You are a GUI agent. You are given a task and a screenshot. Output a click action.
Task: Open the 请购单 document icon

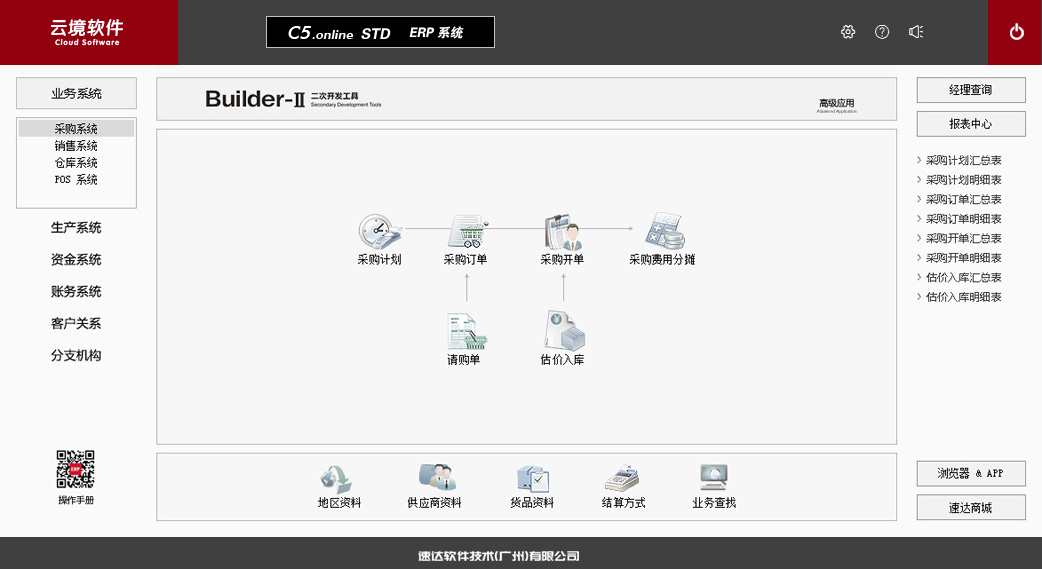click(x=465, y=331)
